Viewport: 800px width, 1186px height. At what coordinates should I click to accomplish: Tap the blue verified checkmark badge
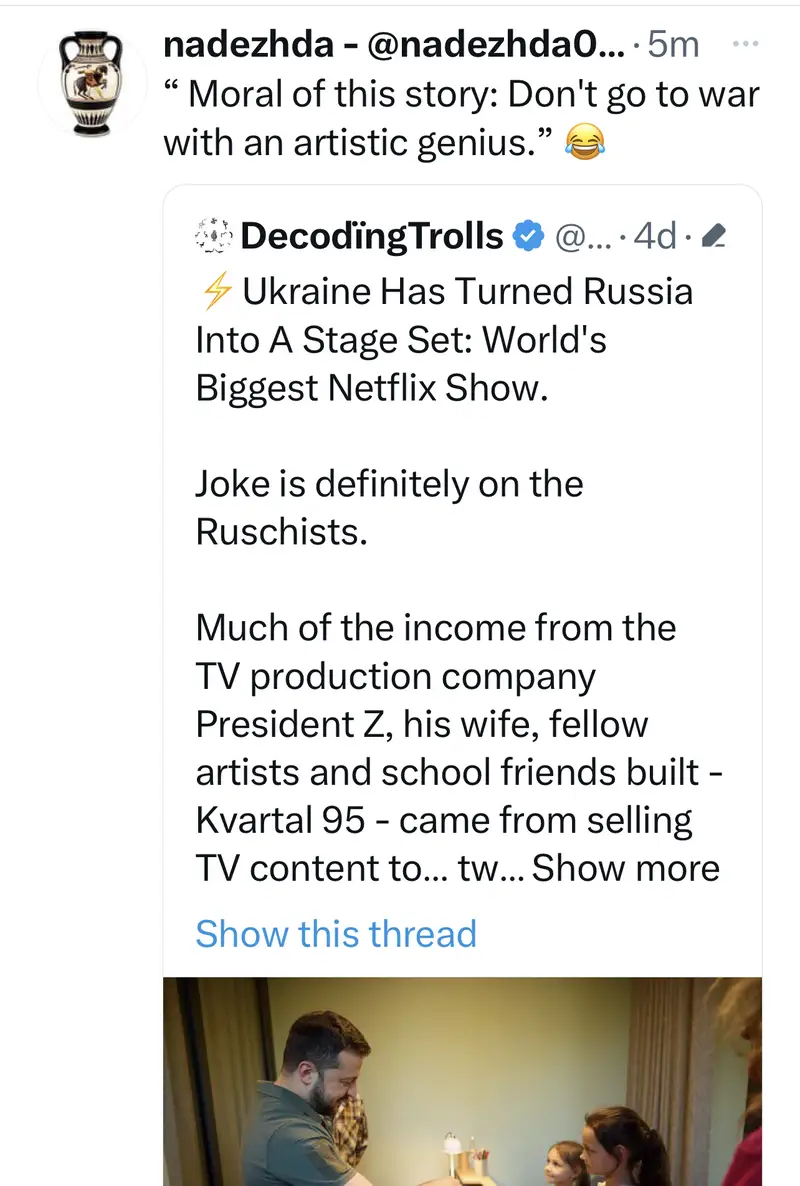tap(526, 236)
